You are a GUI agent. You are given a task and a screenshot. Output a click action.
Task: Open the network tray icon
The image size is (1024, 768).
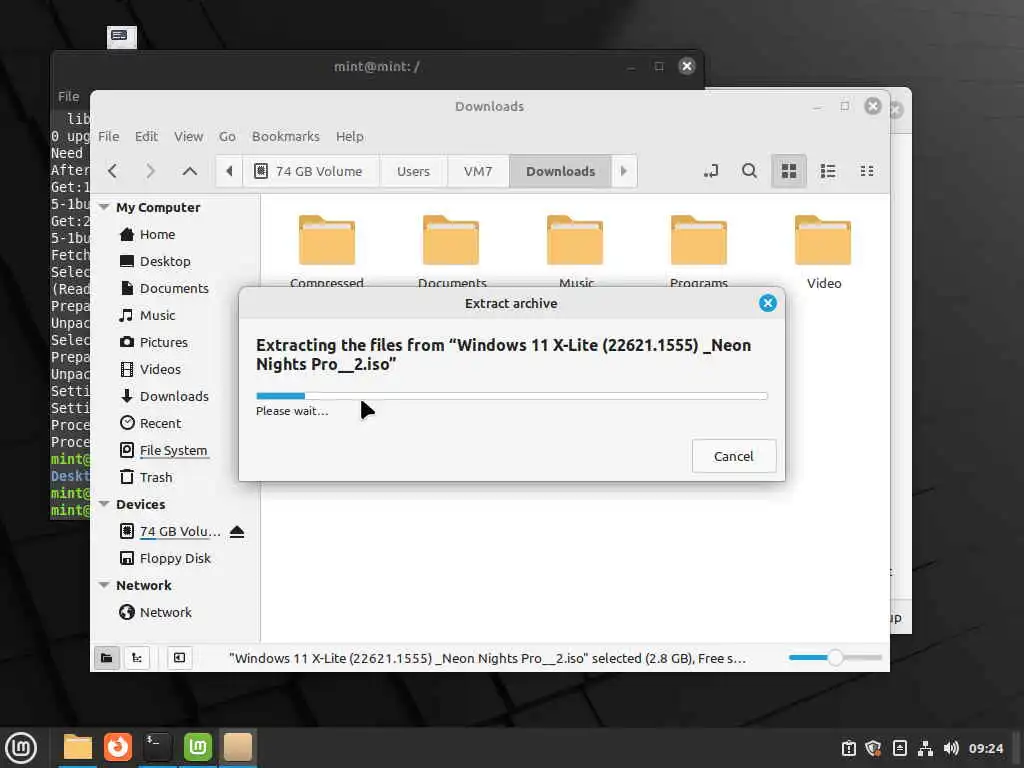925,748
